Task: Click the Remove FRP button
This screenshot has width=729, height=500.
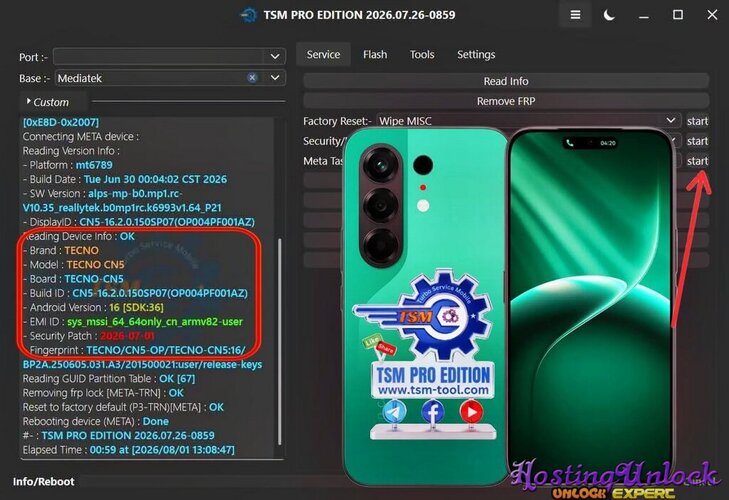Action: click(506, 101)
